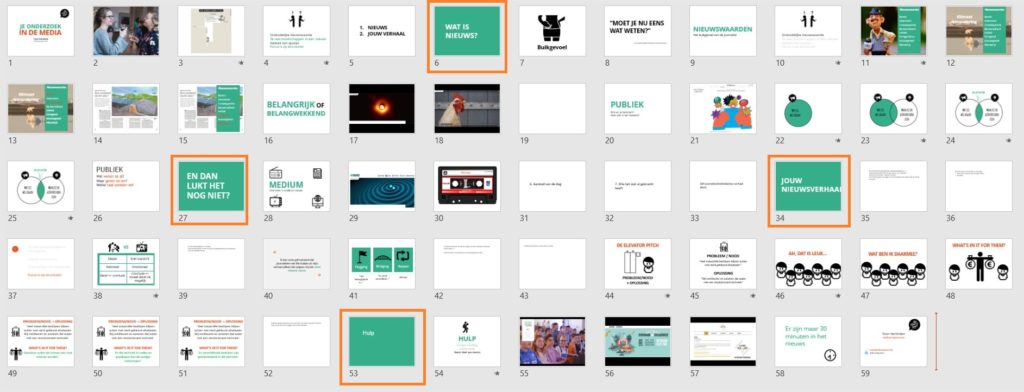The height and width of the screenshot is (392, 1024).
Task: Click the animation star under slide 46
Action: [x=838, y=295]
